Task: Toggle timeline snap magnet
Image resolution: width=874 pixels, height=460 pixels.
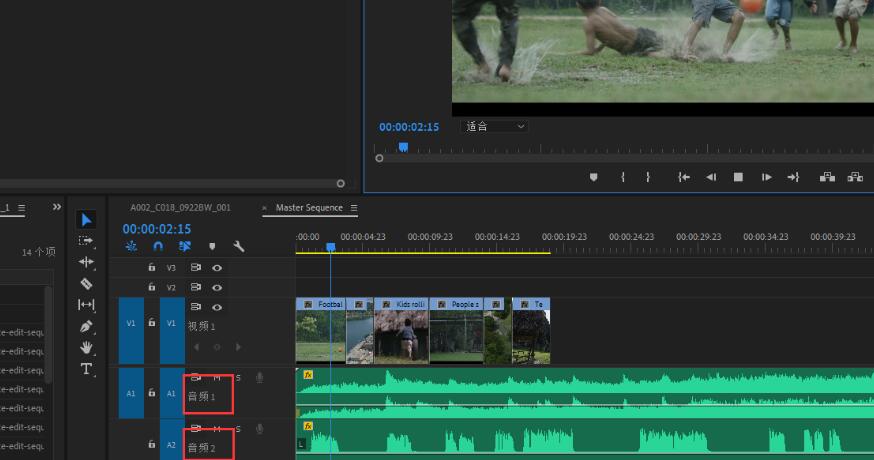Action: tap(158, 246)
